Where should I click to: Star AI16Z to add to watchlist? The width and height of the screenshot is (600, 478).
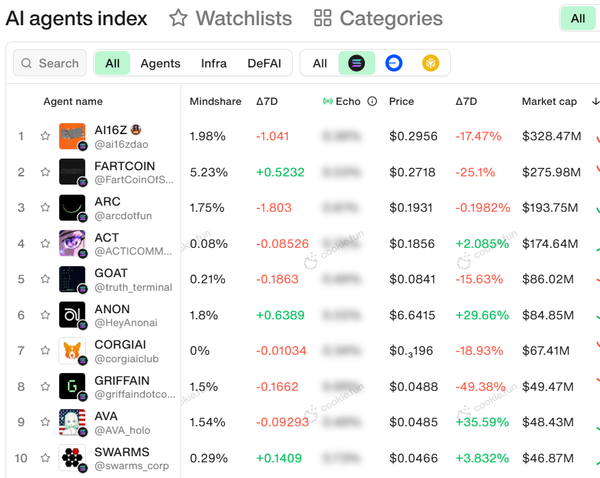click(x=45, y=136)
